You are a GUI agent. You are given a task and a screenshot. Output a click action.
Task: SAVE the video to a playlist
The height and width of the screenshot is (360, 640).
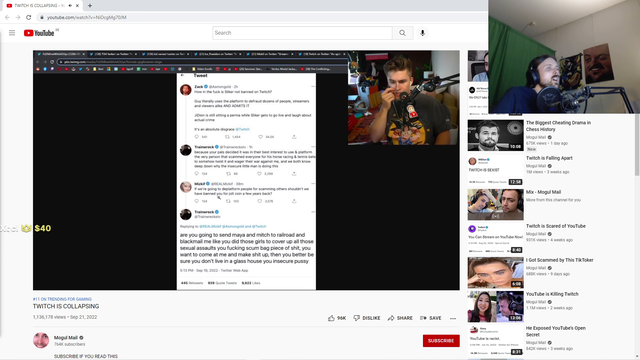[x=431, y=318]
